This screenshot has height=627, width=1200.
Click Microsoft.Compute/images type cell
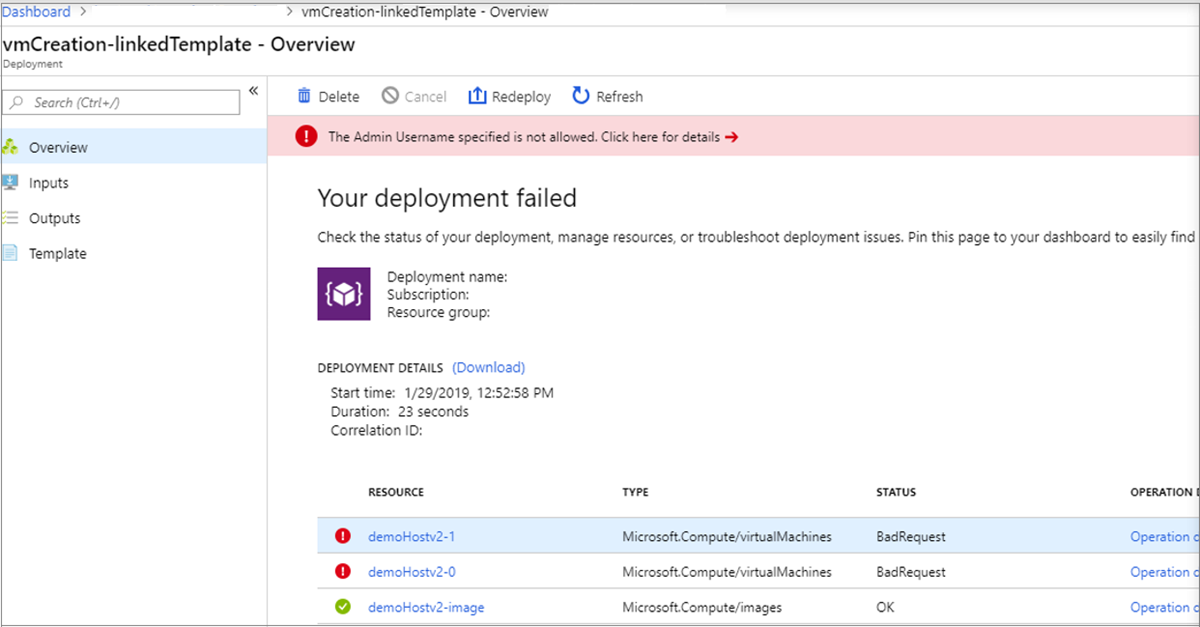pyautogui.click(x=702, y=607)
